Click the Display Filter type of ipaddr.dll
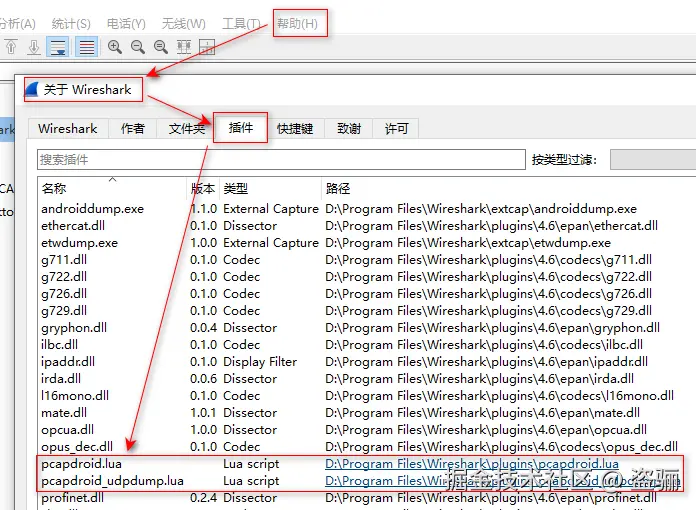Image resolution: width=696 pixels, height=510 pixels. (260, 362)
